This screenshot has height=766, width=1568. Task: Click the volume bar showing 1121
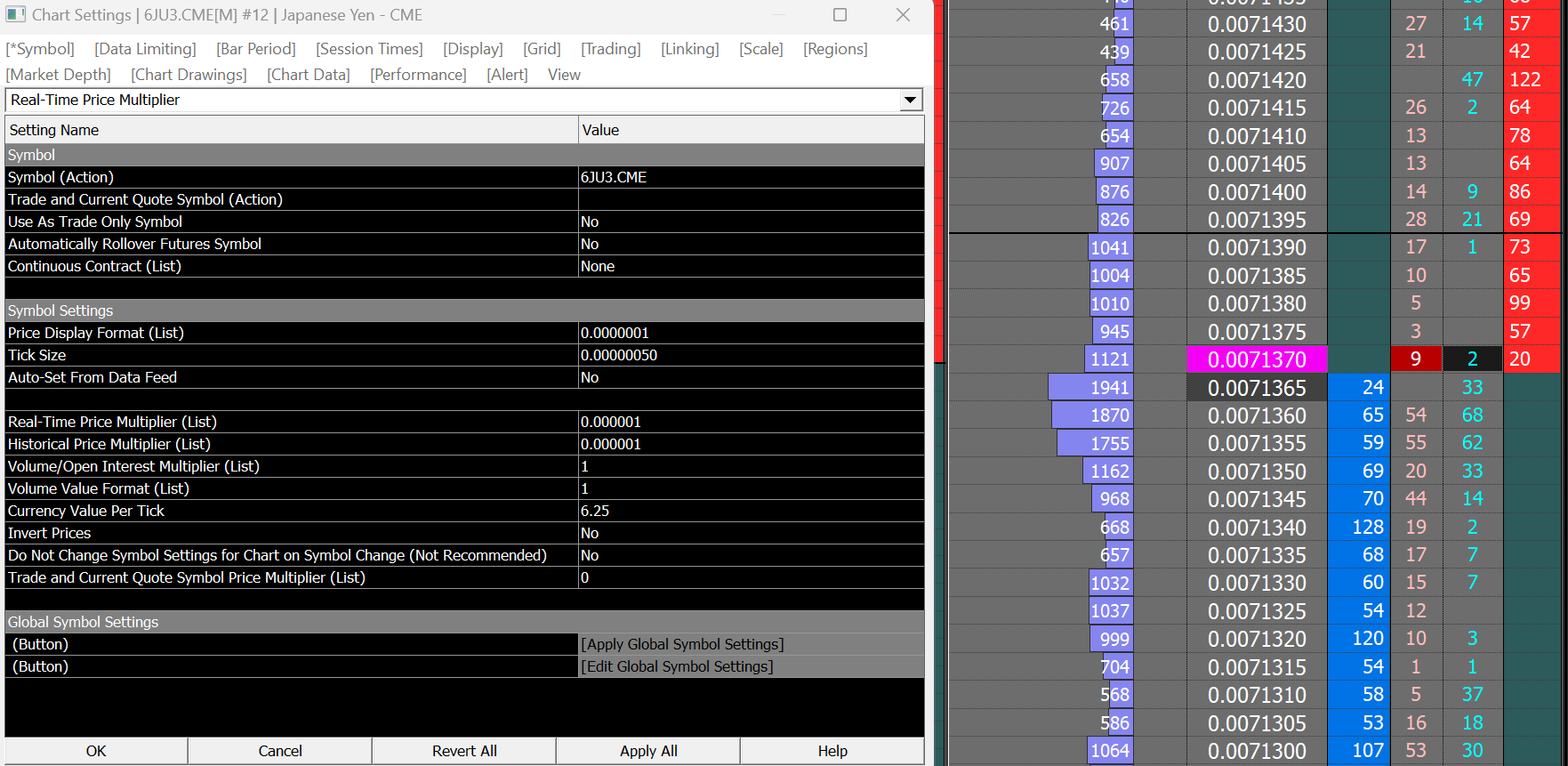coord(1108,359)
